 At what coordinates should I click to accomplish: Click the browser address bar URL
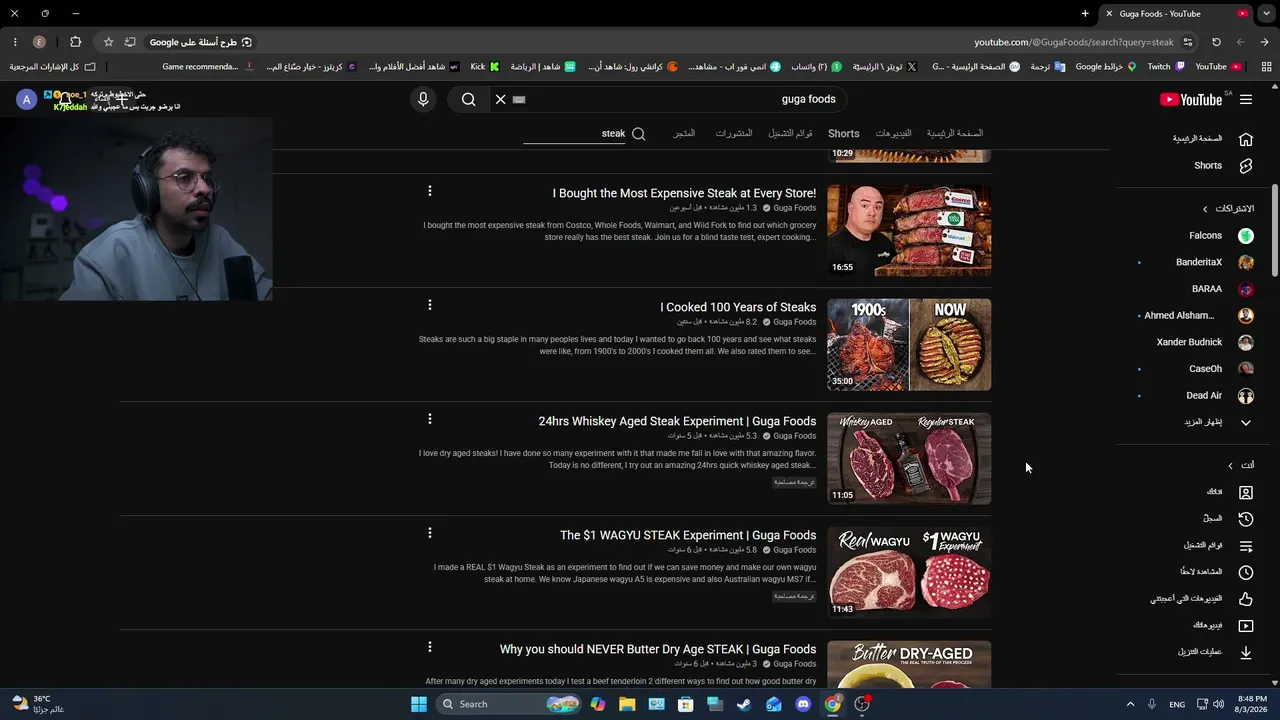(x=1074, y=42)
